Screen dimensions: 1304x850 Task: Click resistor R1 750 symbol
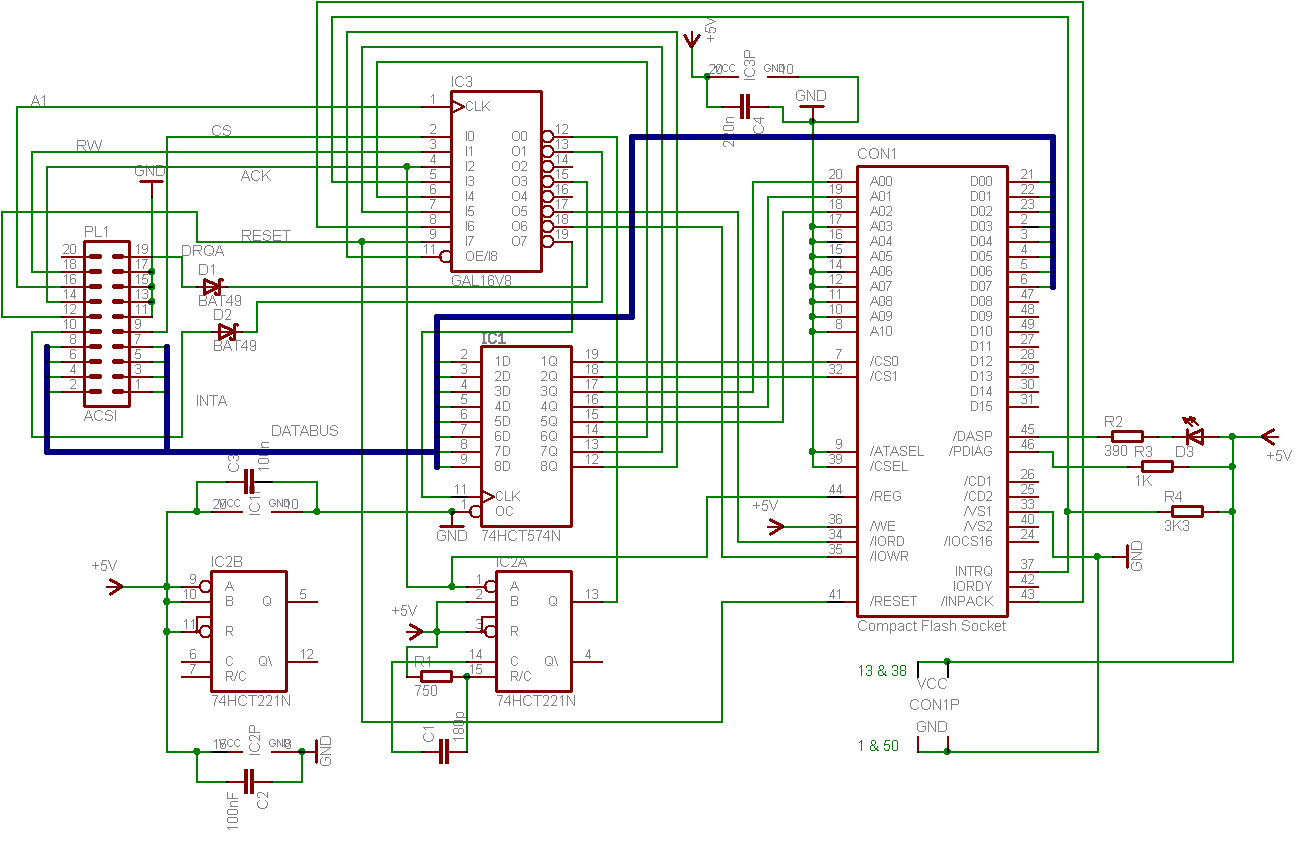pos(436,676)
